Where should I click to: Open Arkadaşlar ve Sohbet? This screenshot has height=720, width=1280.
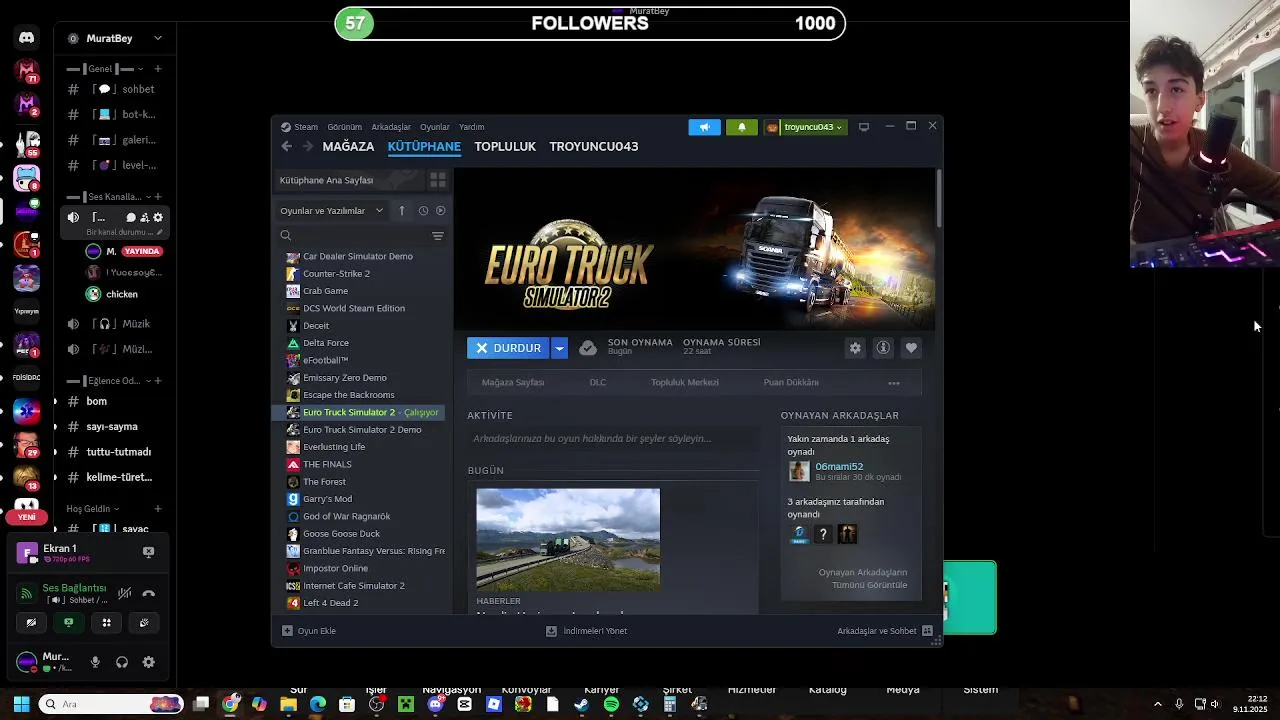coord(885,631)
